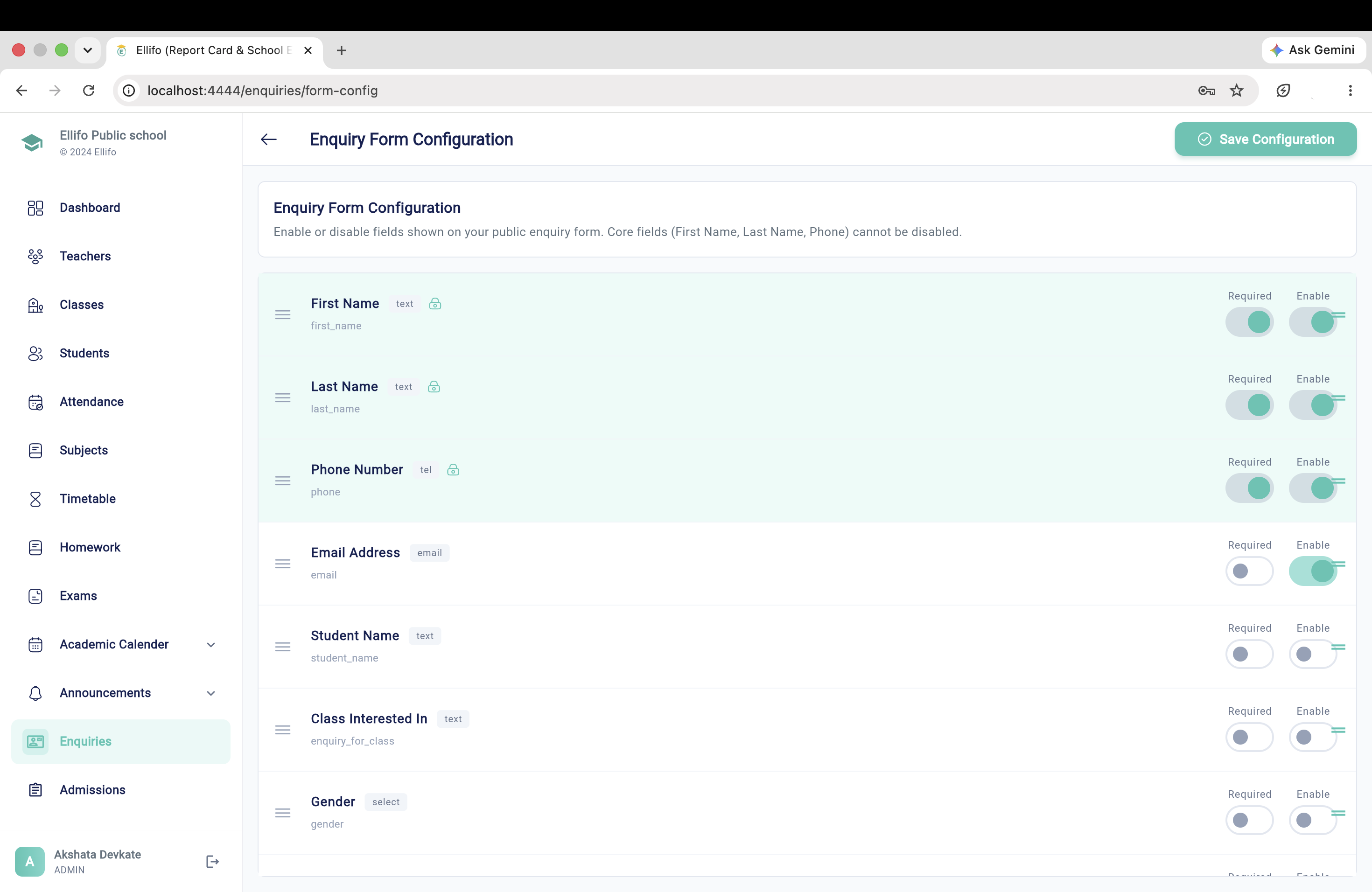
Task: Click the Ask Gemini button
Action: point(1313,50)
